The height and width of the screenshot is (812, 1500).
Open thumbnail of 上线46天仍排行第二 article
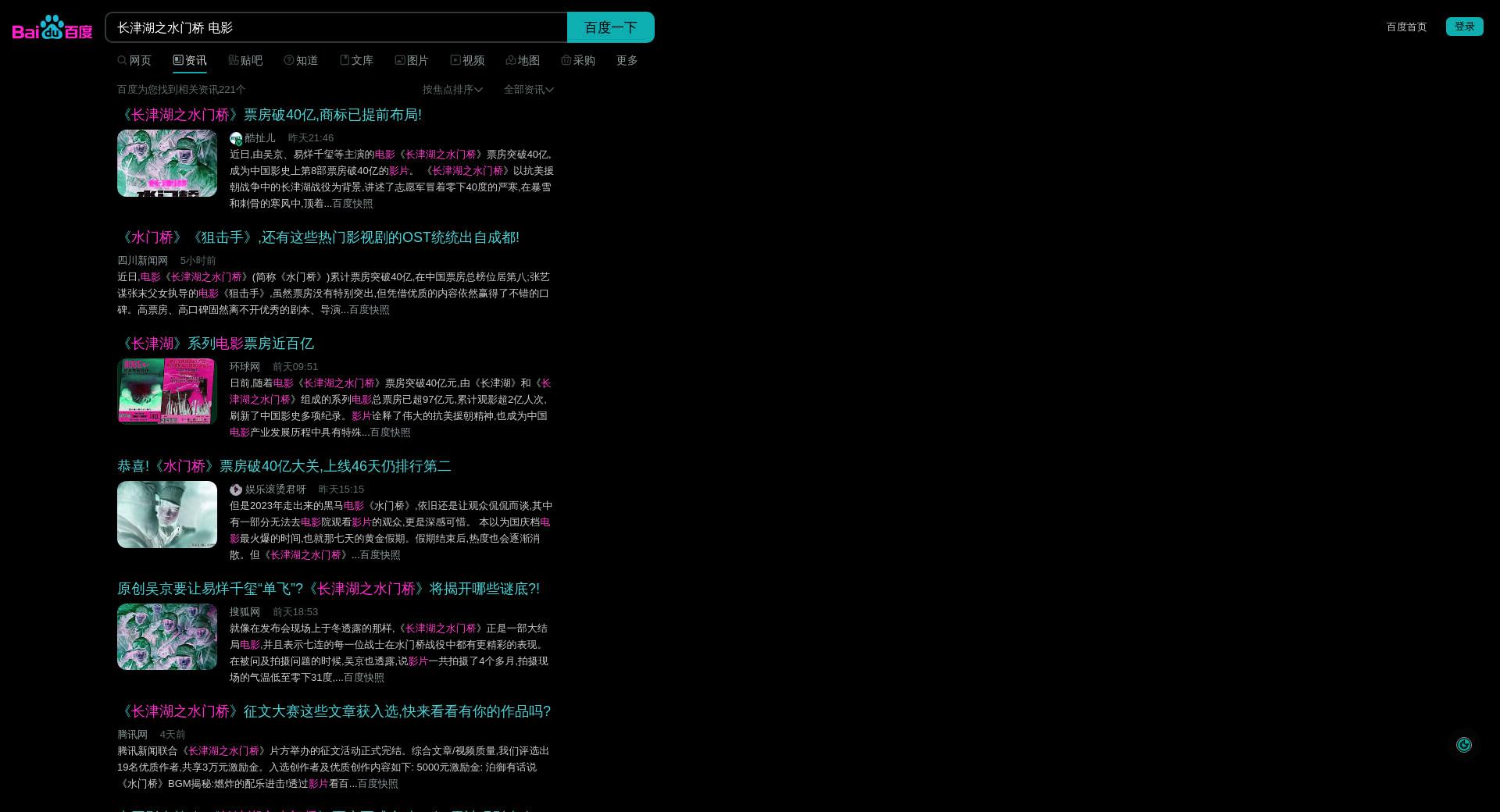click(x=167, y=515)
